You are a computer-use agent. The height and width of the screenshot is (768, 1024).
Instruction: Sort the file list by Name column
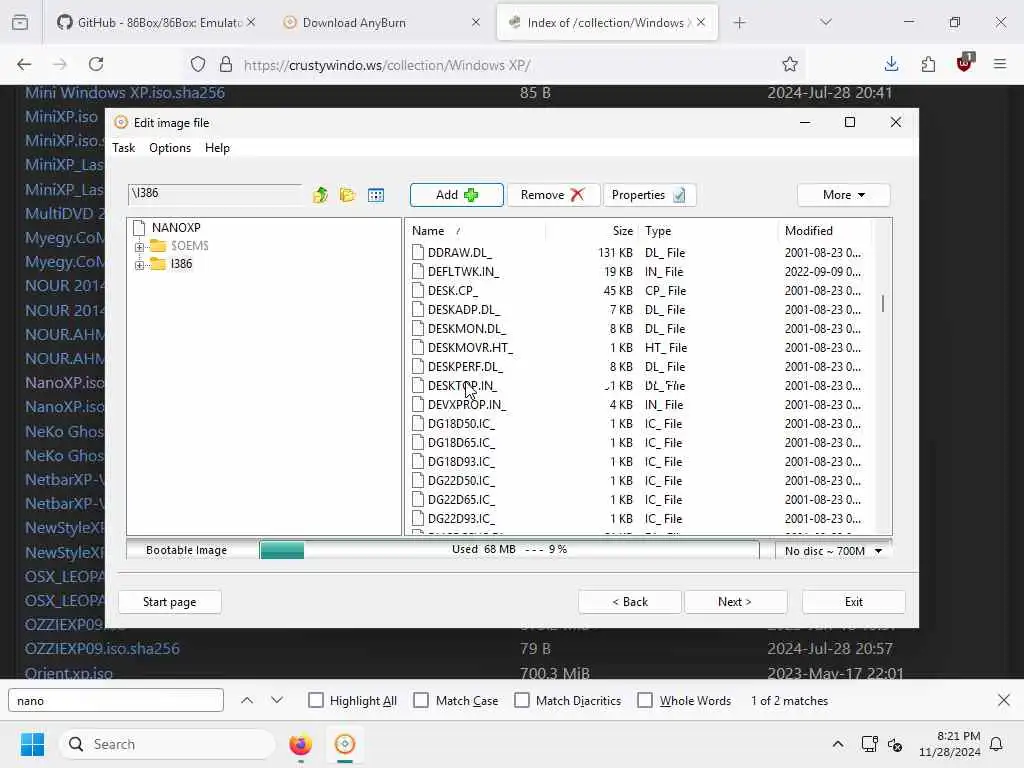coord(428,231)
